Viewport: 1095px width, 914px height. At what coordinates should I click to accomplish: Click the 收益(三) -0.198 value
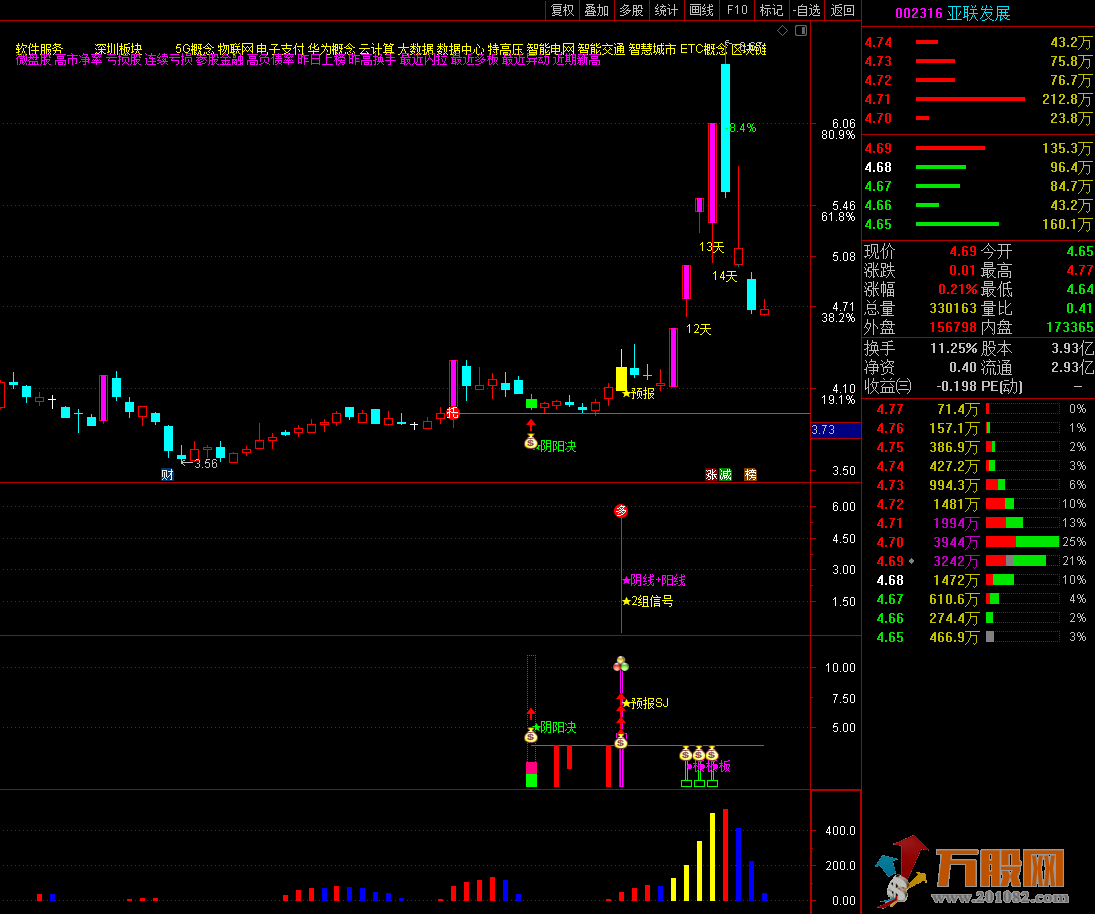956,387
